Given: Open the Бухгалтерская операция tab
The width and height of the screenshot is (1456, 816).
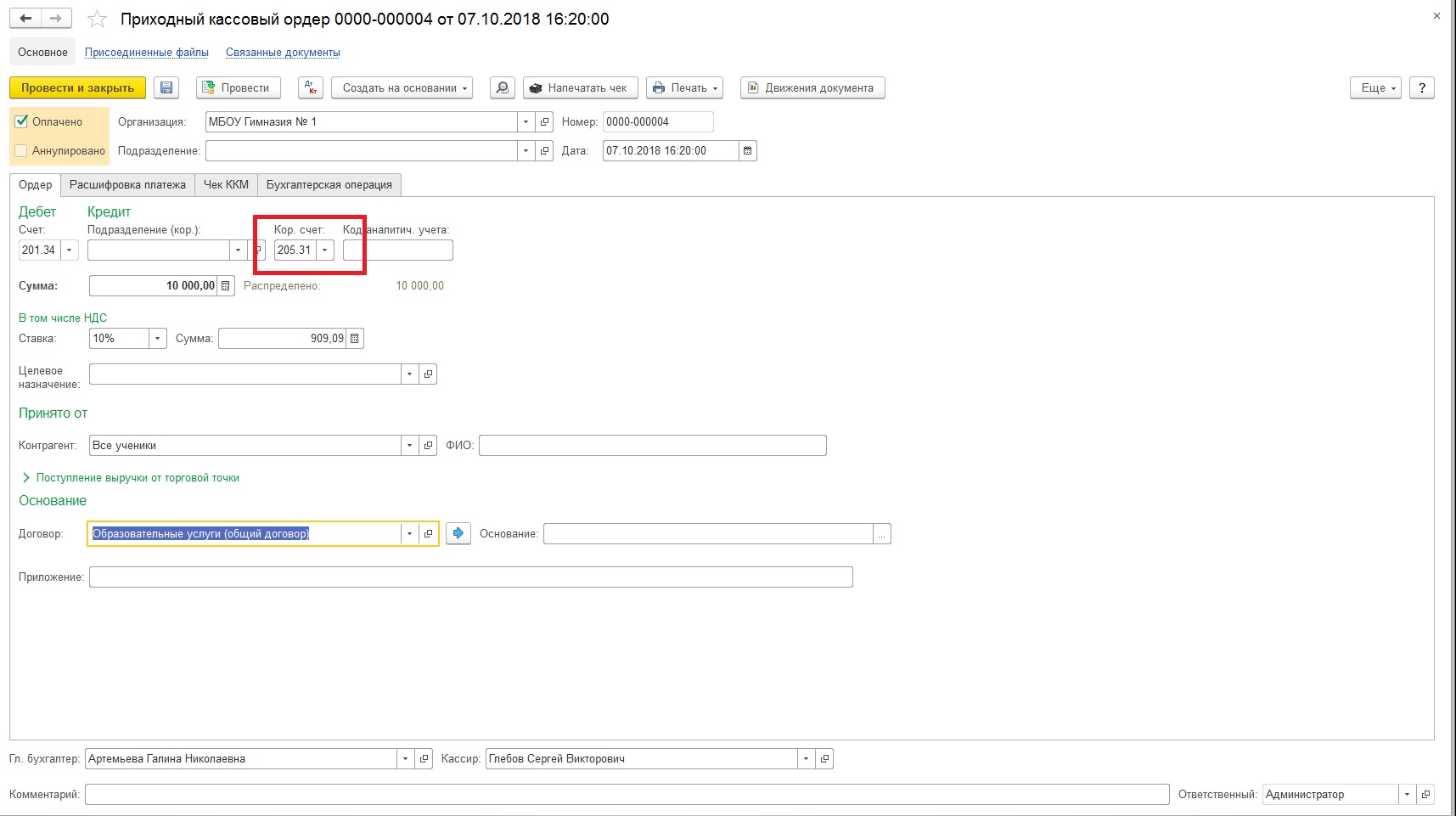Looking at the screenshot, I should (329, 185).
